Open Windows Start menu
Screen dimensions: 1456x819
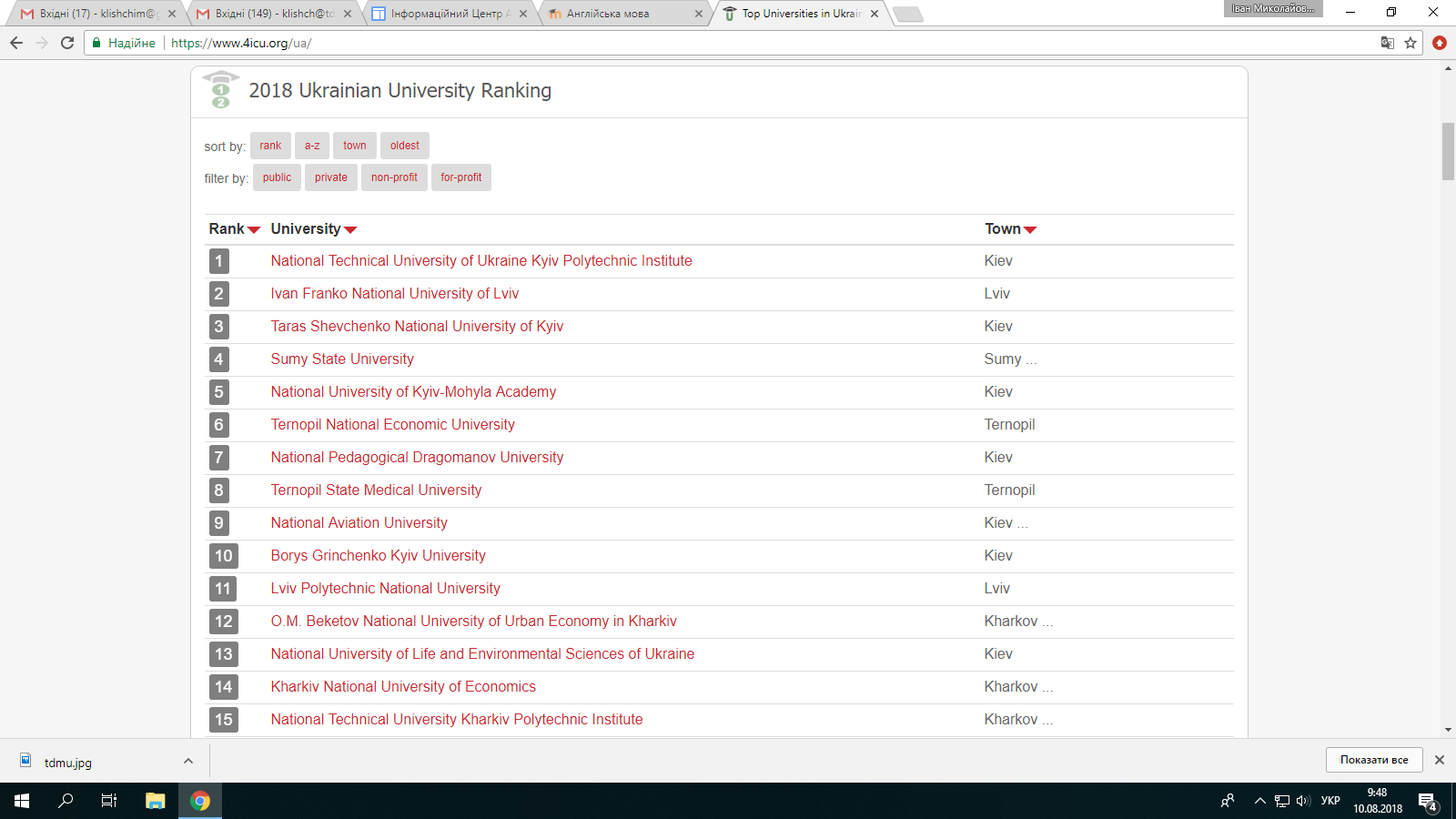[x=22, y=801]
